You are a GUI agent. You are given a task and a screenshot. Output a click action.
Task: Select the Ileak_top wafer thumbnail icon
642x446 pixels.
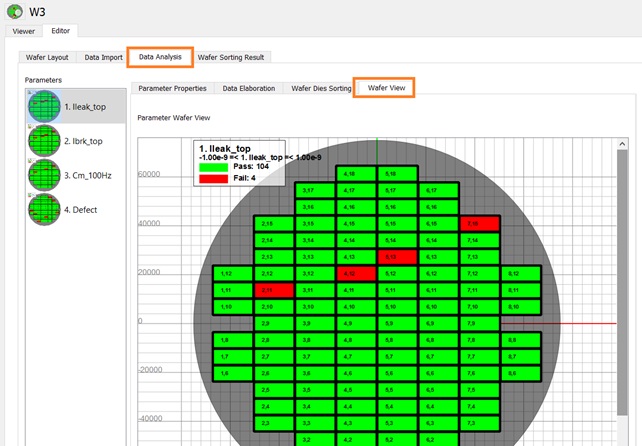coord(44,106)
